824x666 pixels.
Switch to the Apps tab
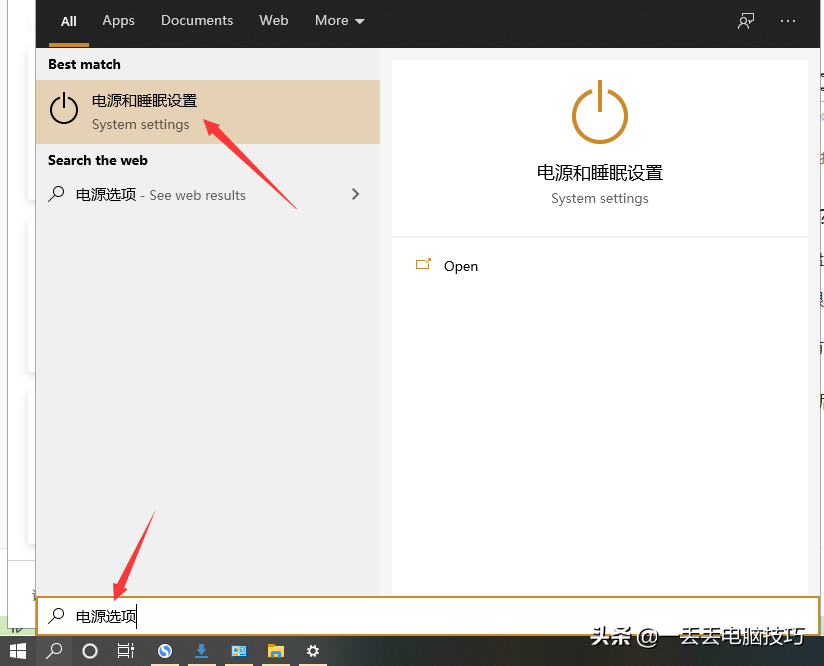(118, 21)
